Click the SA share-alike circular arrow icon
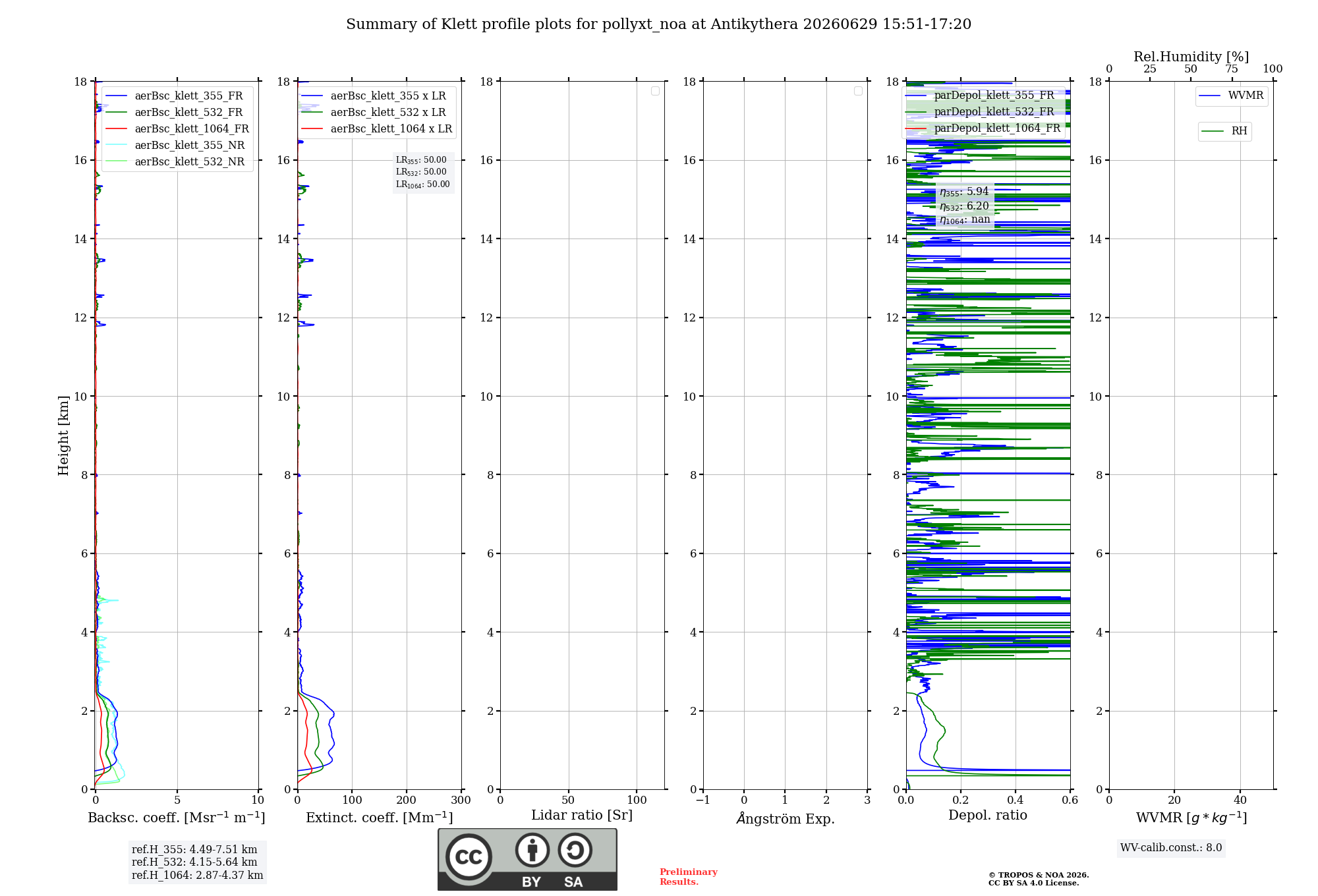This screenshot has height=896, width=1318. 575,850
